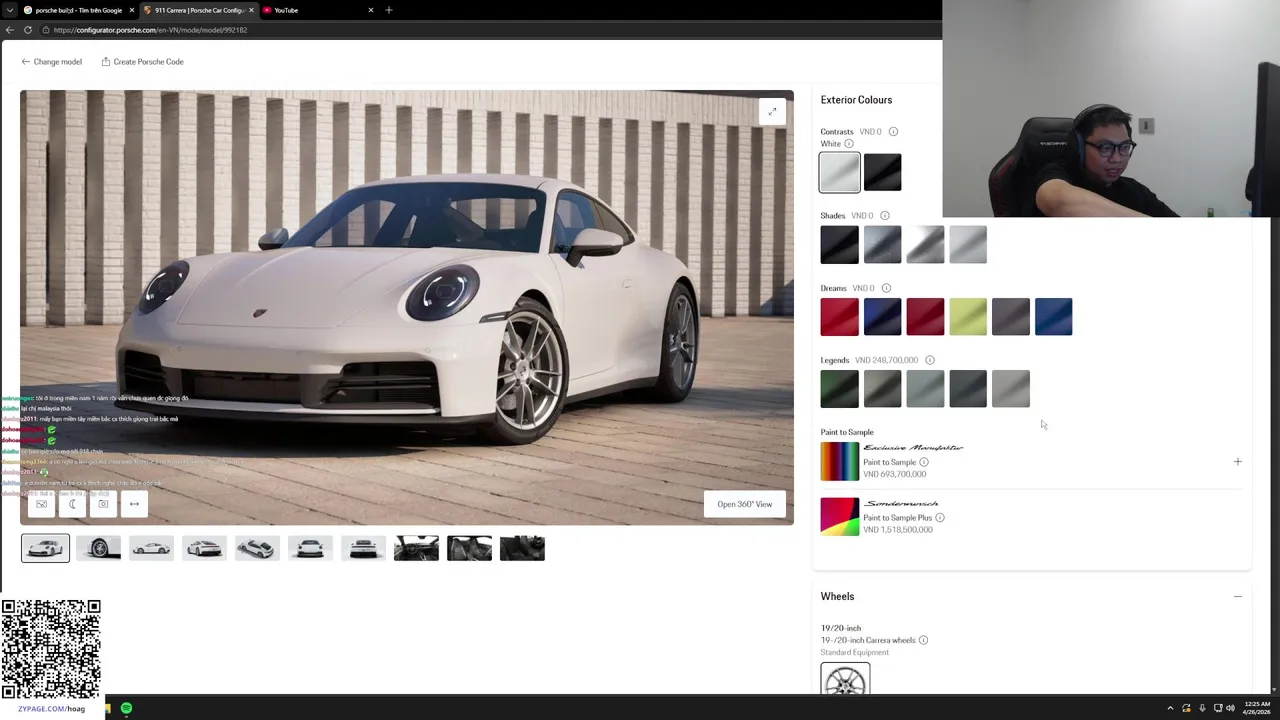This screenshot has height=720, width=1280.
Task: Open info icon next to Legends price
Action: 929,360
